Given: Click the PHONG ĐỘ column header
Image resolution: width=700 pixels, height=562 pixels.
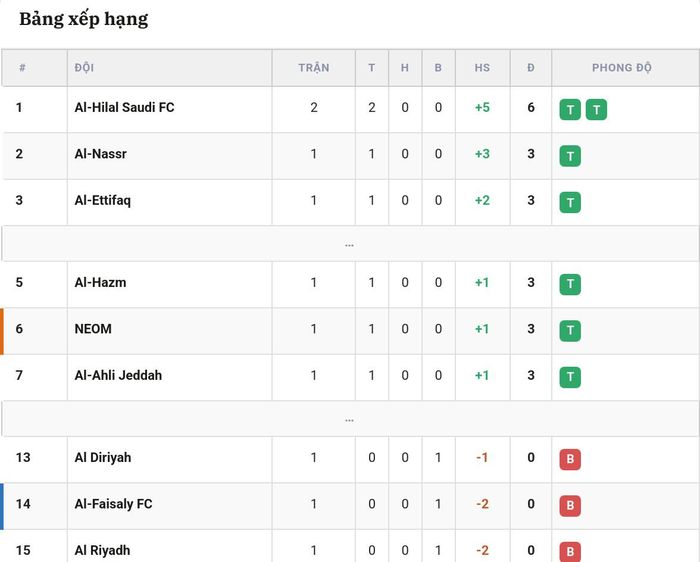Looking at the screenshot, I should pos(622,68).
